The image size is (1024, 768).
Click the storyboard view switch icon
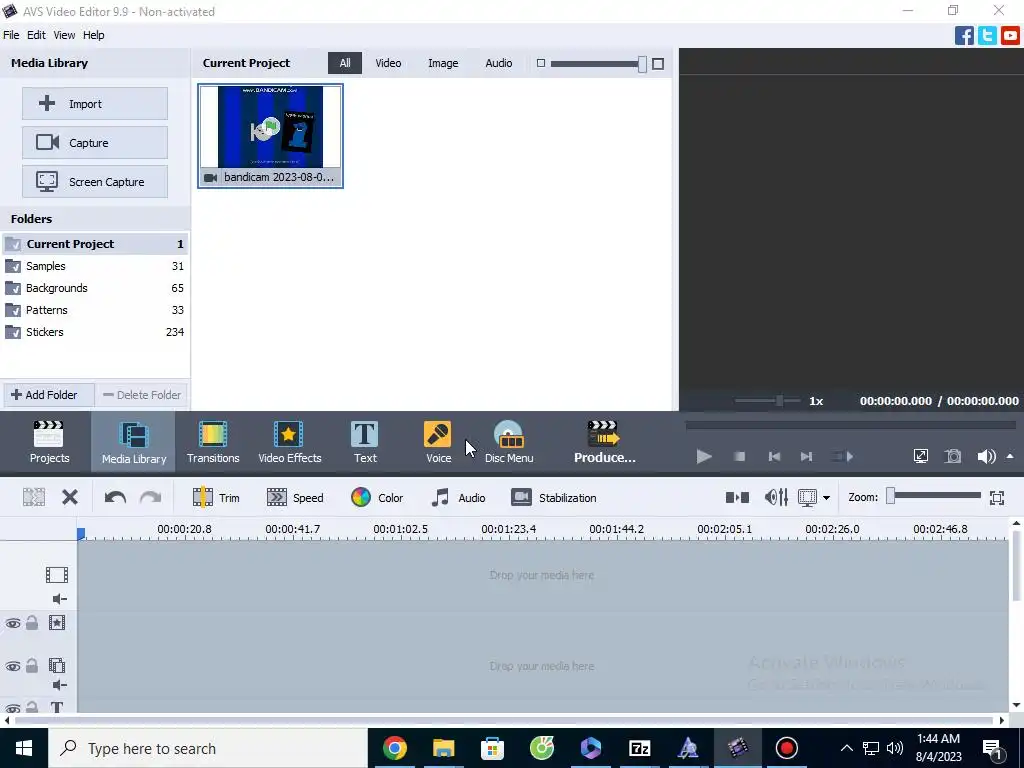737,498
